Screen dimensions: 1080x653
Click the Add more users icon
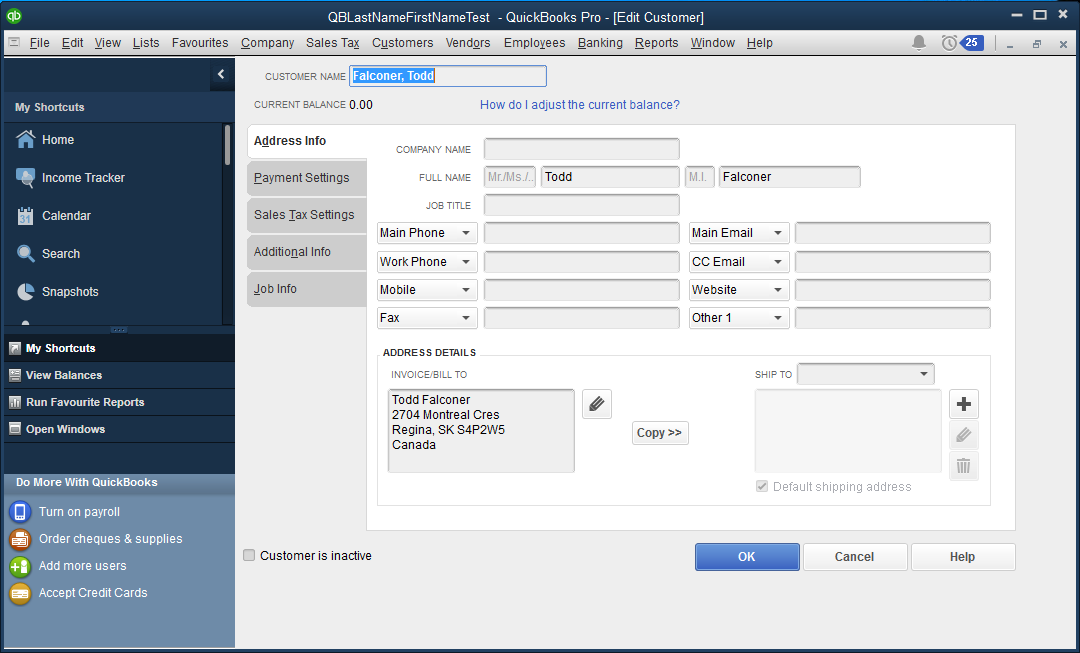(20, 566)
